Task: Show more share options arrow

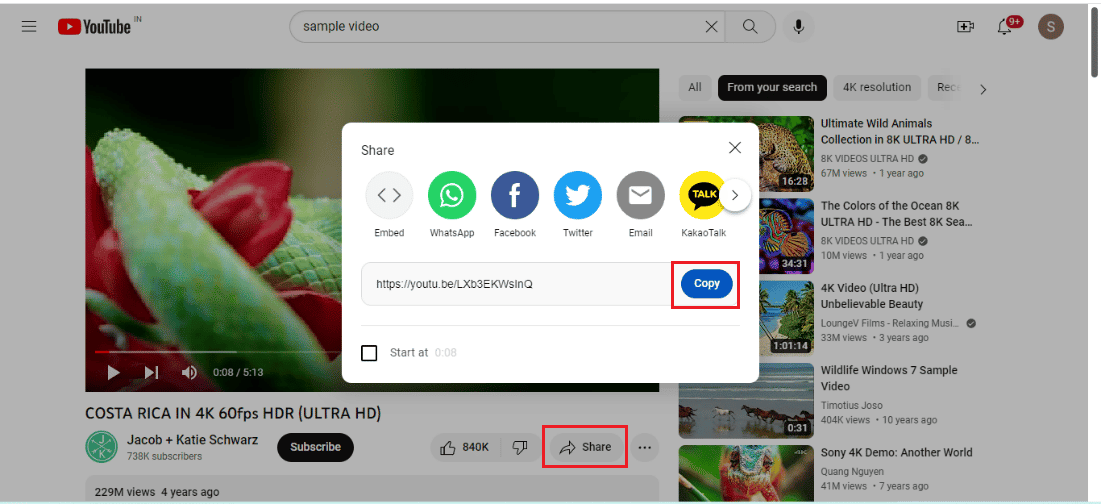Action: click(x=735, y=195)
